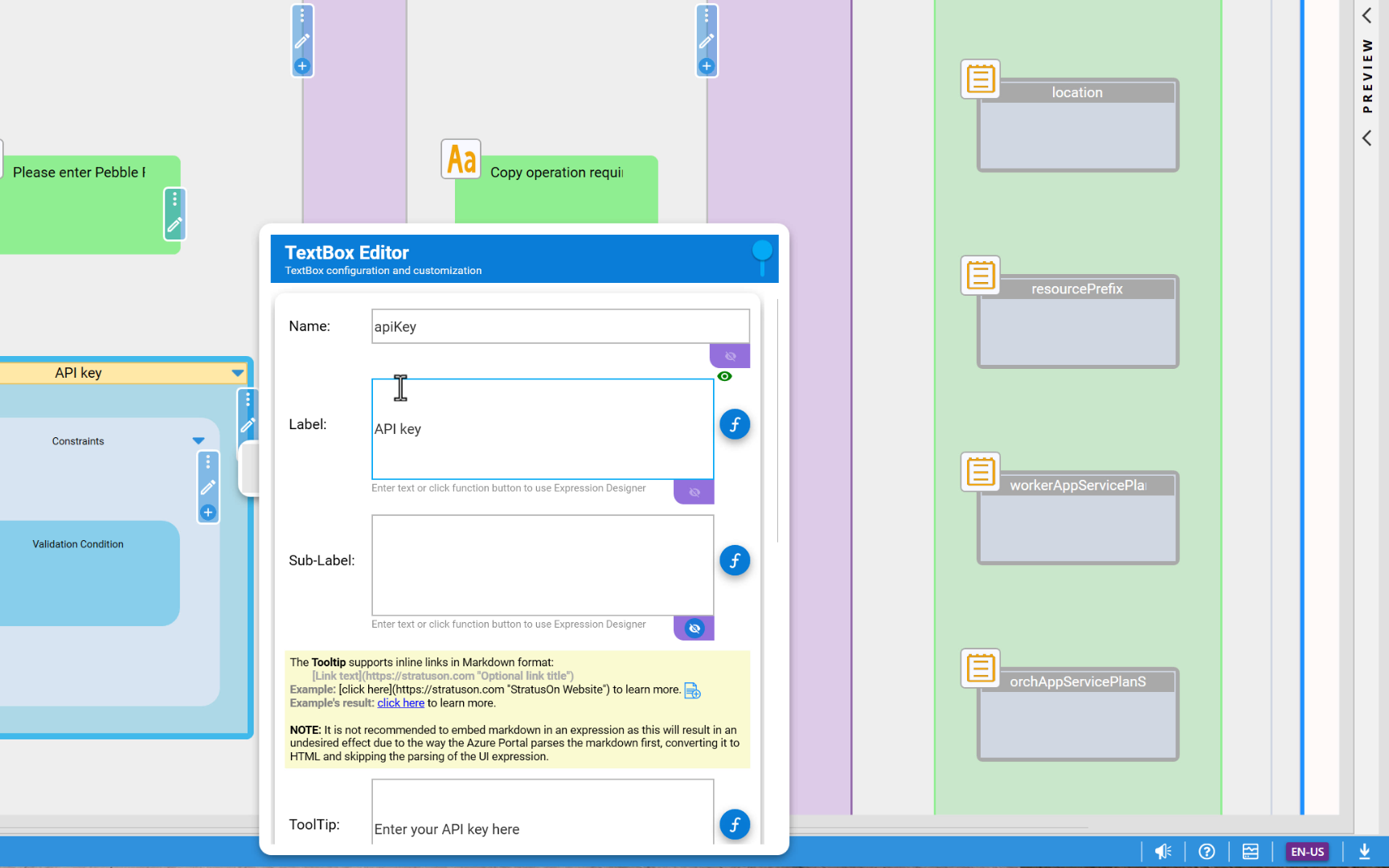Click the announcements megaphone icon in status bar
The width and height of the screenshot is (1389, 868).
(1163, 852)
